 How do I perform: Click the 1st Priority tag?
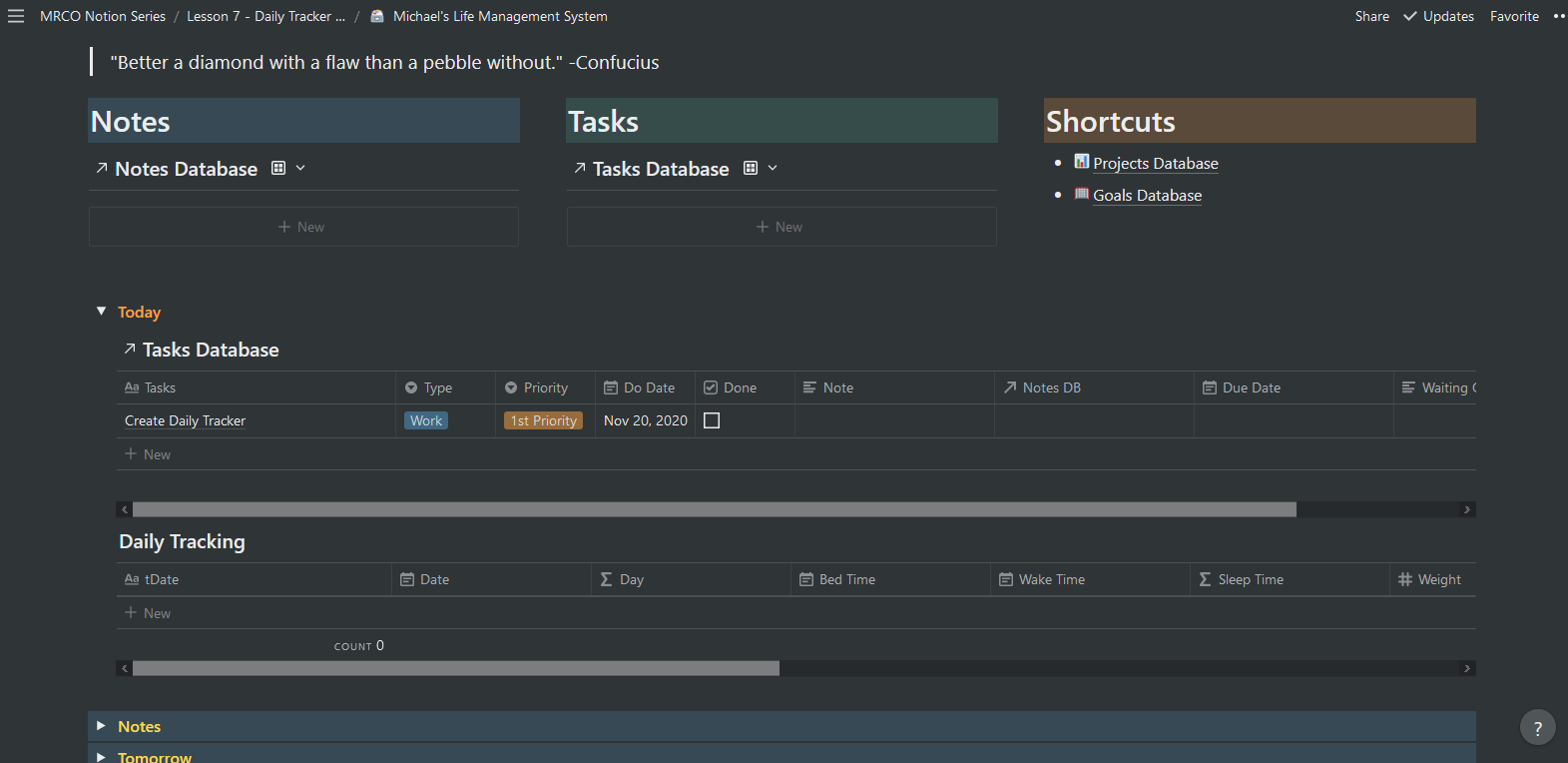tap(543, 420)
